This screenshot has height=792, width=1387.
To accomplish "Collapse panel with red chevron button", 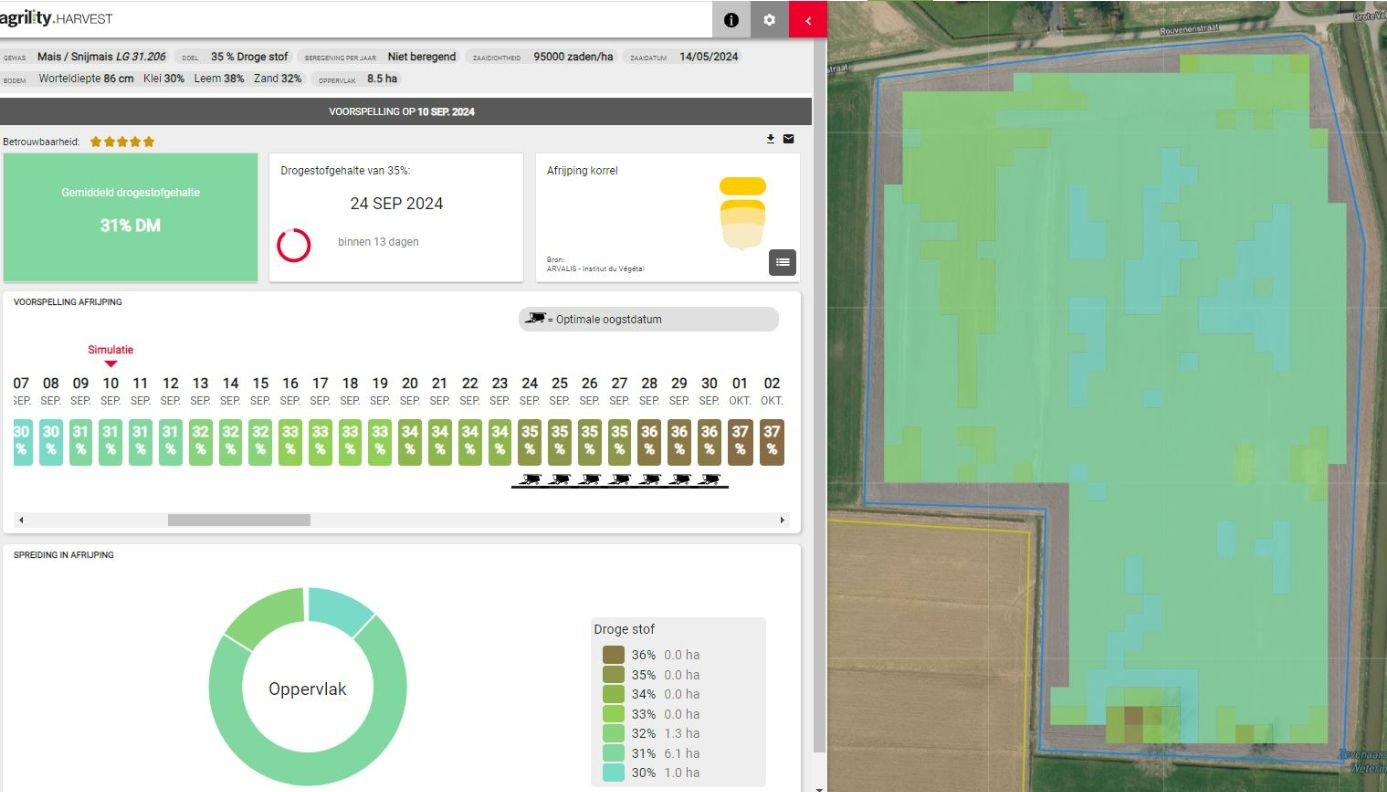I will pyautogui.click(x=808, y=20).
